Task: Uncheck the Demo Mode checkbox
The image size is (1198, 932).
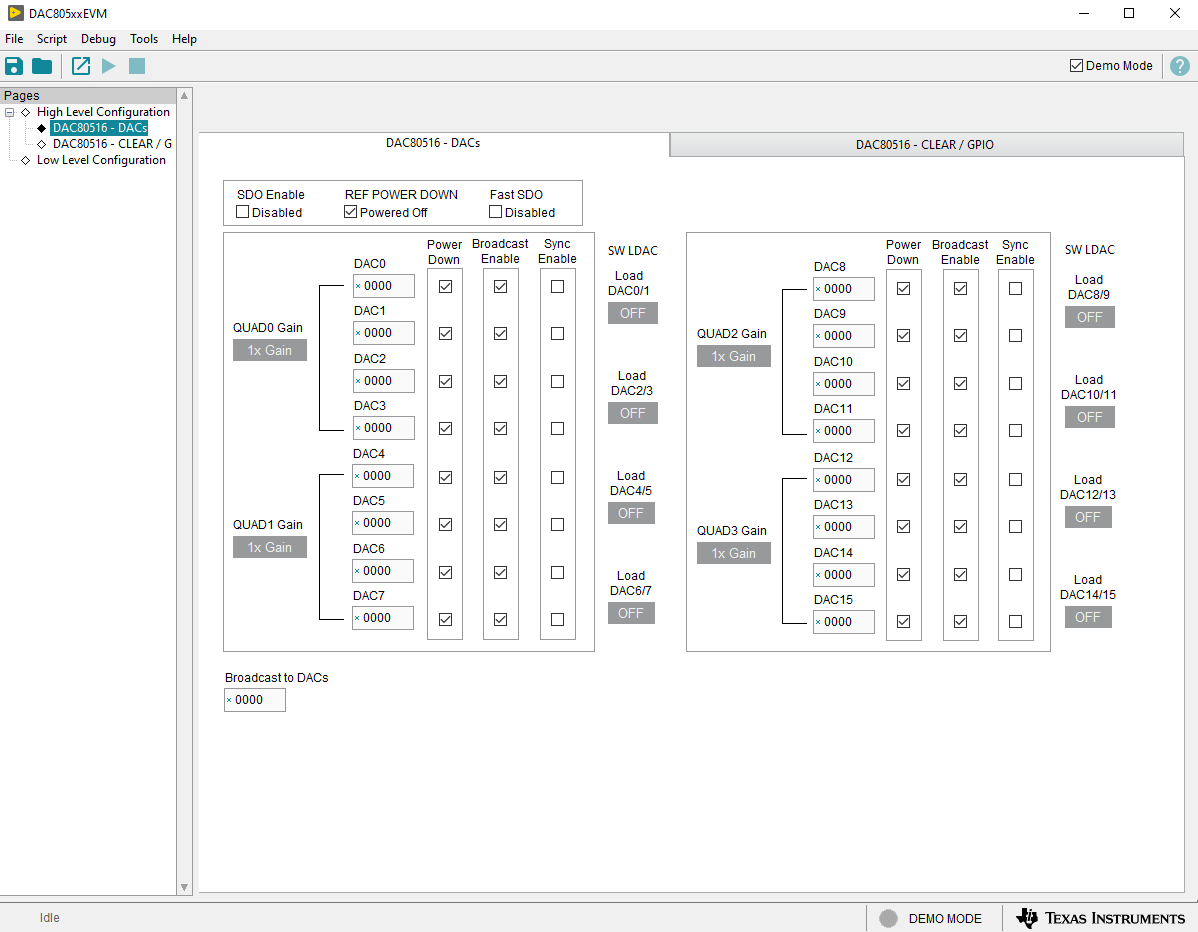Action: [1076, 66]
